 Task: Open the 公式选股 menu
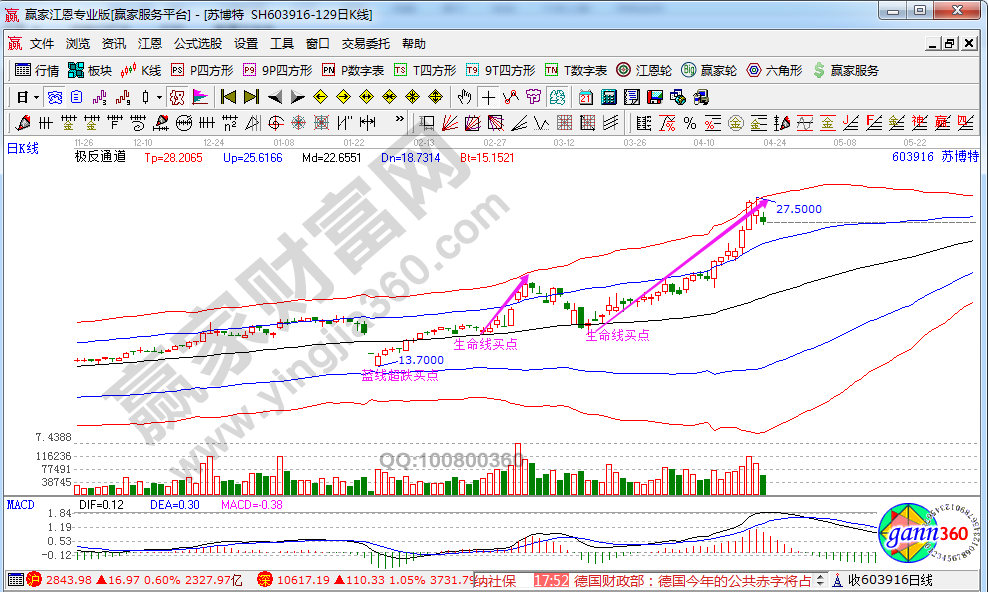pyautogui.click(x=198, y=43)
